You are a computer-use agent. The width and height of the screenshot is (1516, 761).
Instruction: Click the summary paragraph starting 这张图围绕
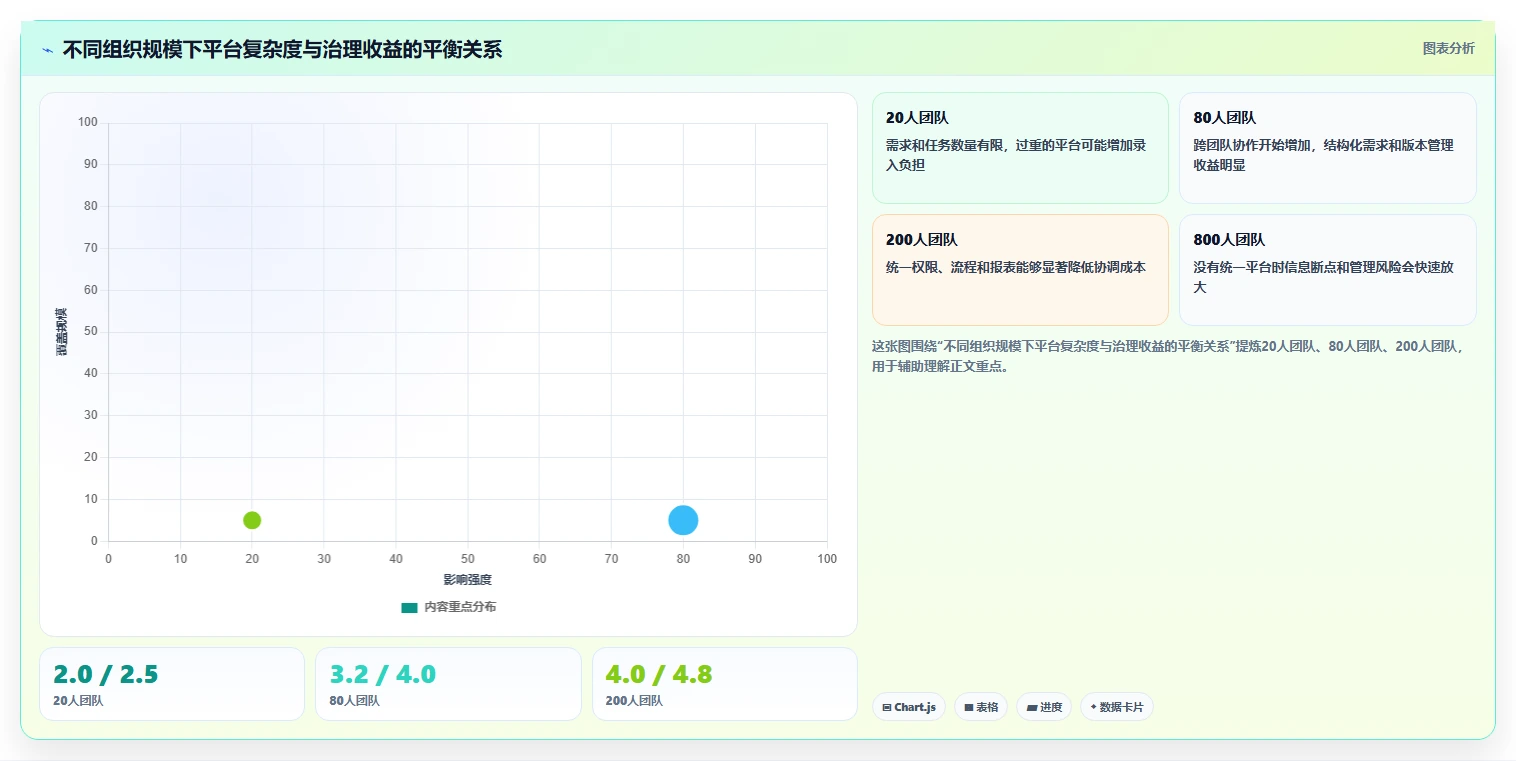[x=1169, y=356]
